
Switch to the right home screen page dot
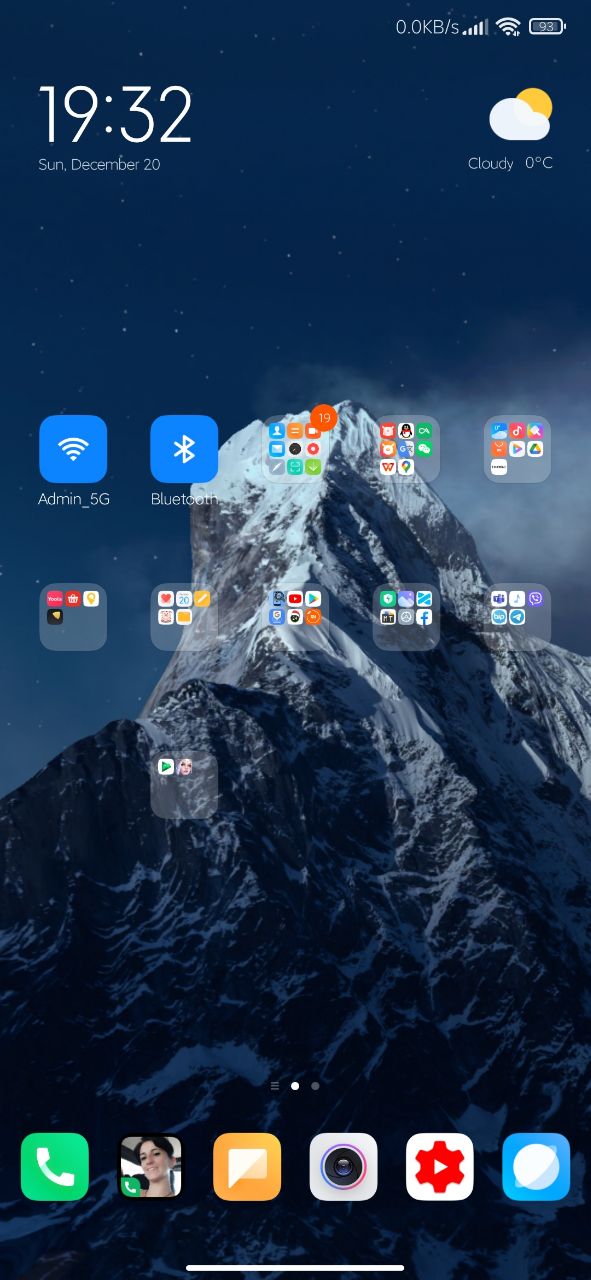[x=315, y=1085]
